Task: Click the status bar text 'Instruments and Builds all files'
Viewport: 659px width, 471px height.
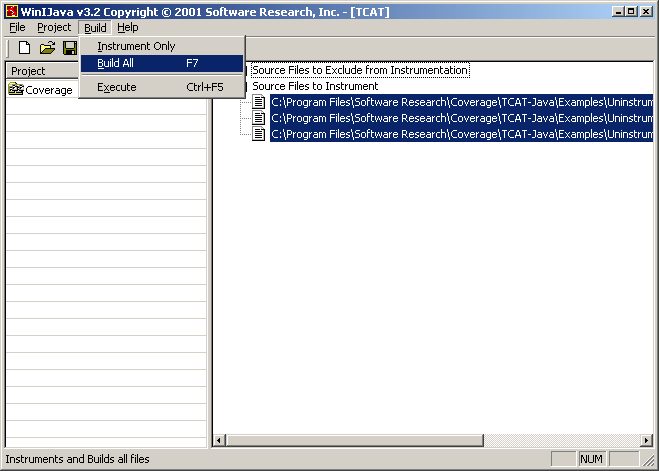Action: [77, 459]
